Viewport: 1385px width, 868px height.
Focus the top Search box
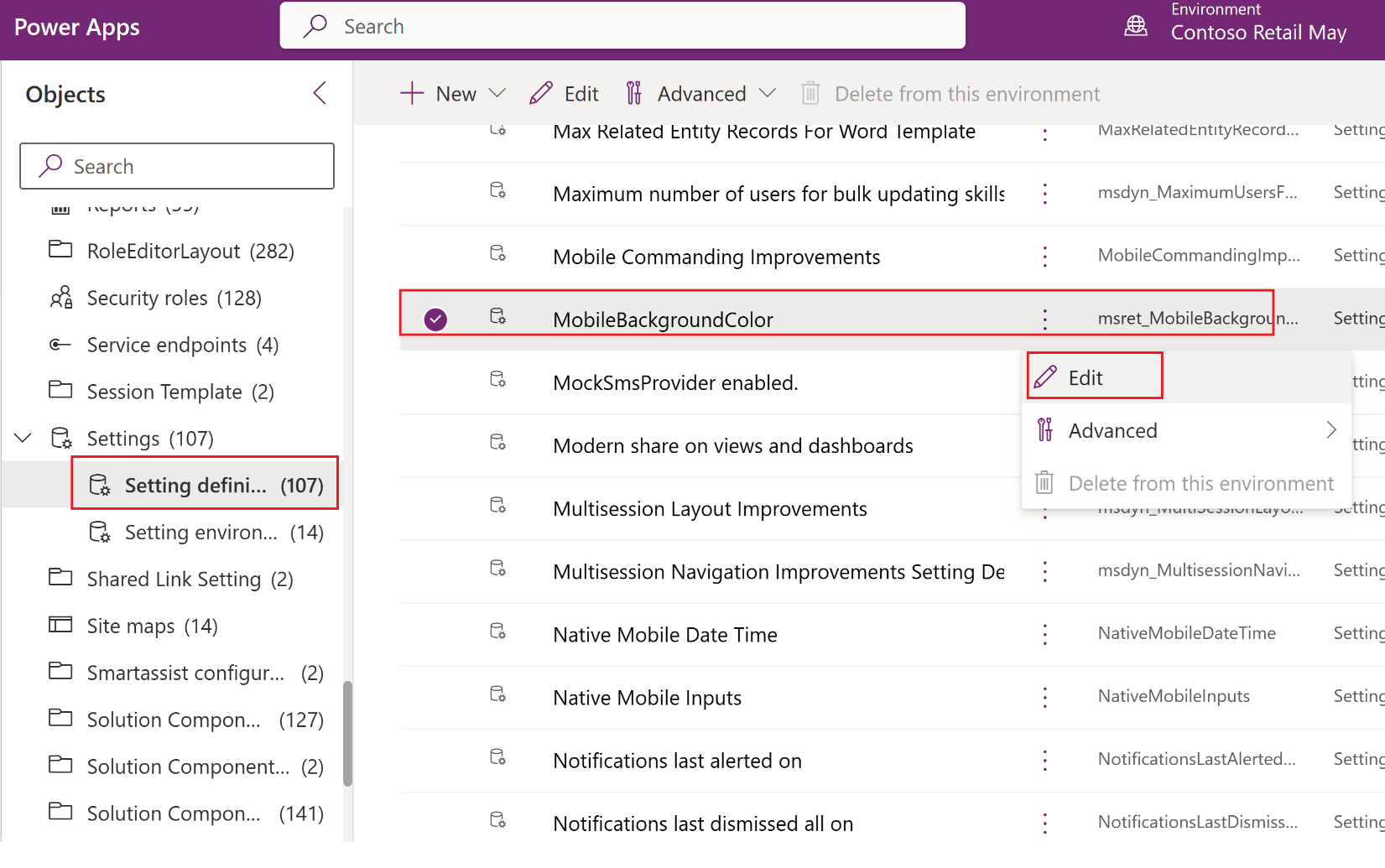pyautogui.click(x=622, y=26)
